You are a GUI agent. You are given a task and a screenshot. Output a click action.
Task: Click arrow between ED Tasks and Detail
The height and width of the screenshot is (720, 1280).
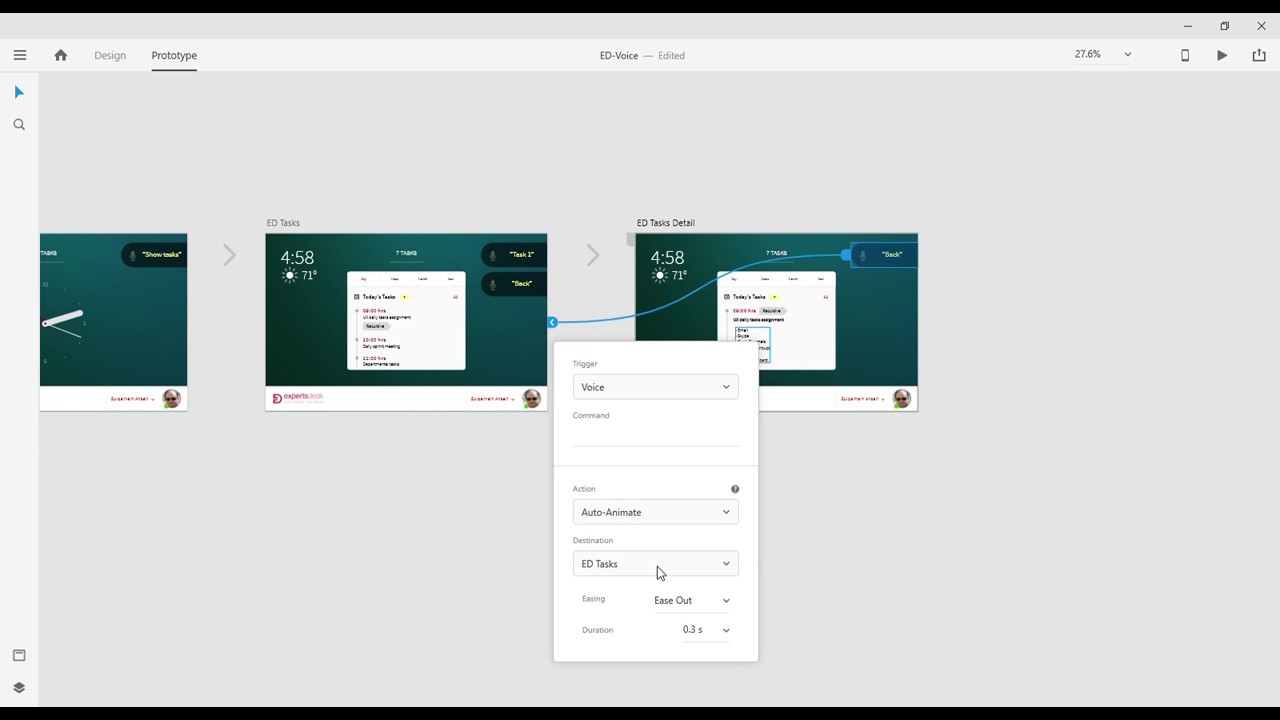(x=593, y=255)
